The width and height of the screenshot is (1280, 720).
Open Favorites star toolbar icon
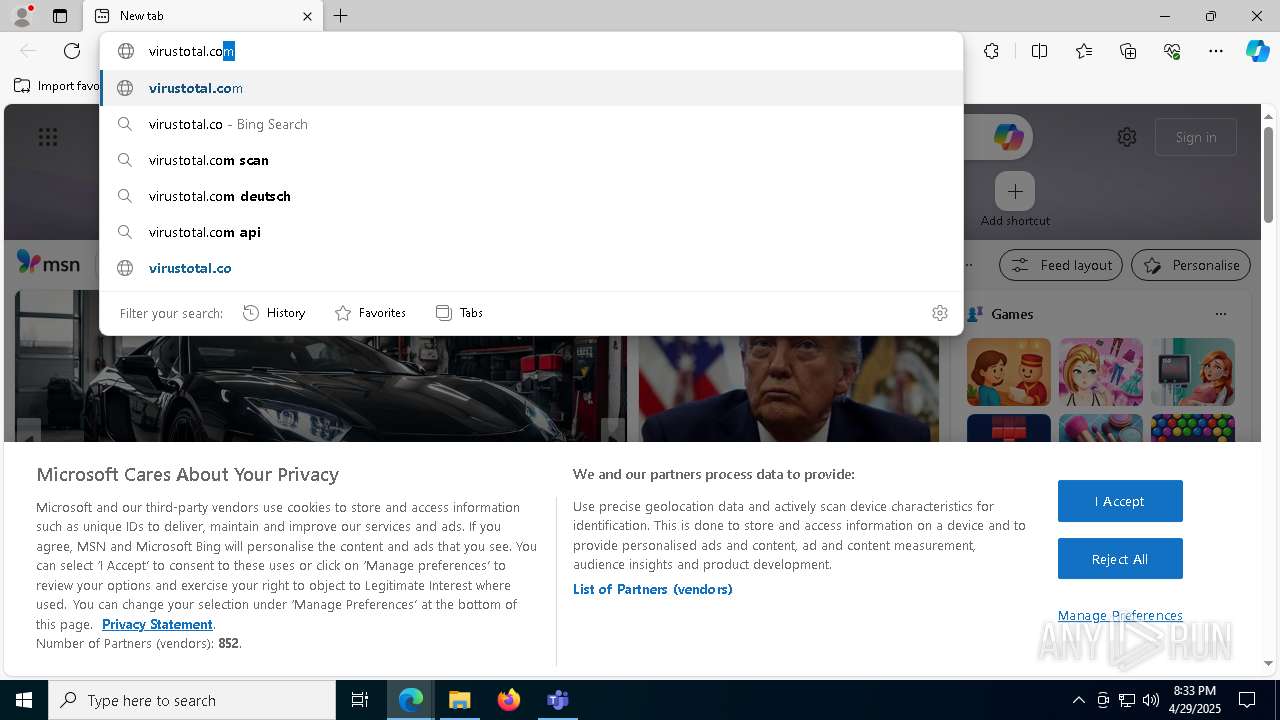pos(1084,51)
